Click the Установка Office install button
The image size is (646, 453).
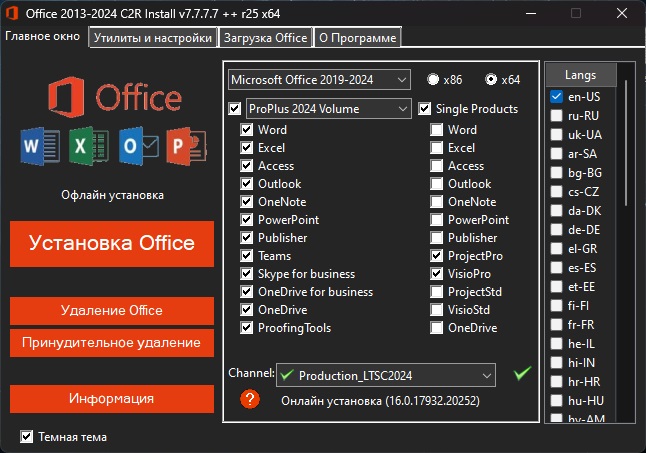pyautogui.click(x=112, y=243)
